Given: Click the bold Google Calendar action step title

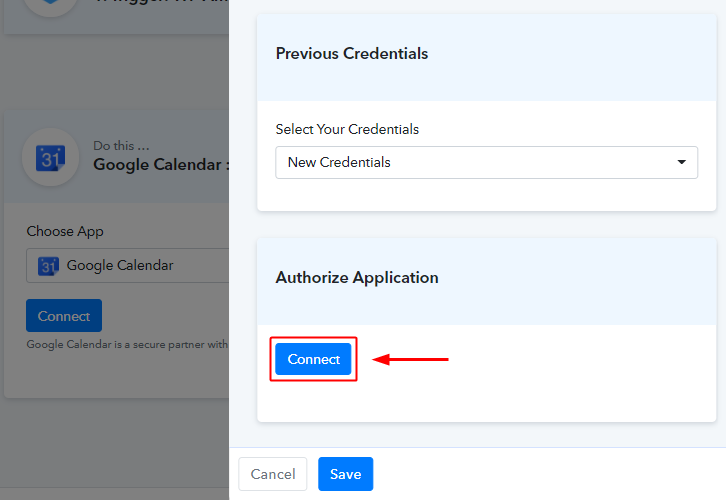Looking at the screenshot, I should coord(160,164).
